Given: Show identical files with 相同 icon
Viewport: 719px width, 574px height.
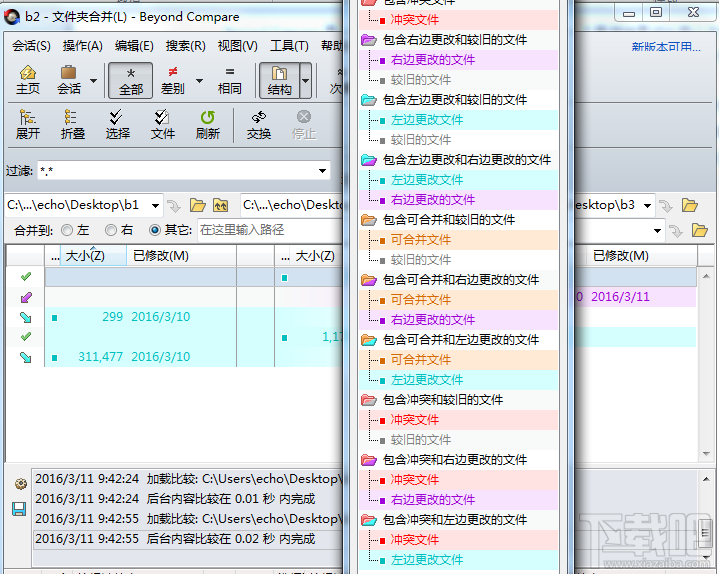Looking at the screenshot, I should point(230,80).
